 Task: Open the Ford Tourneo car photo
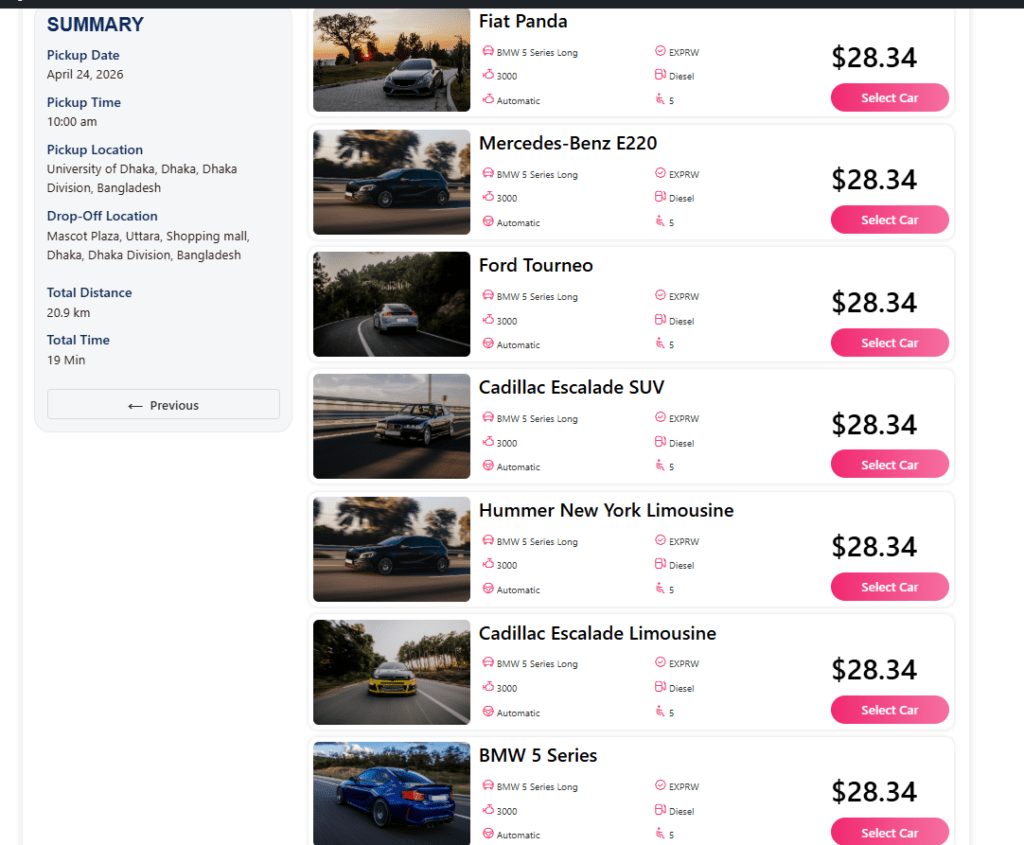pos(391,304)
